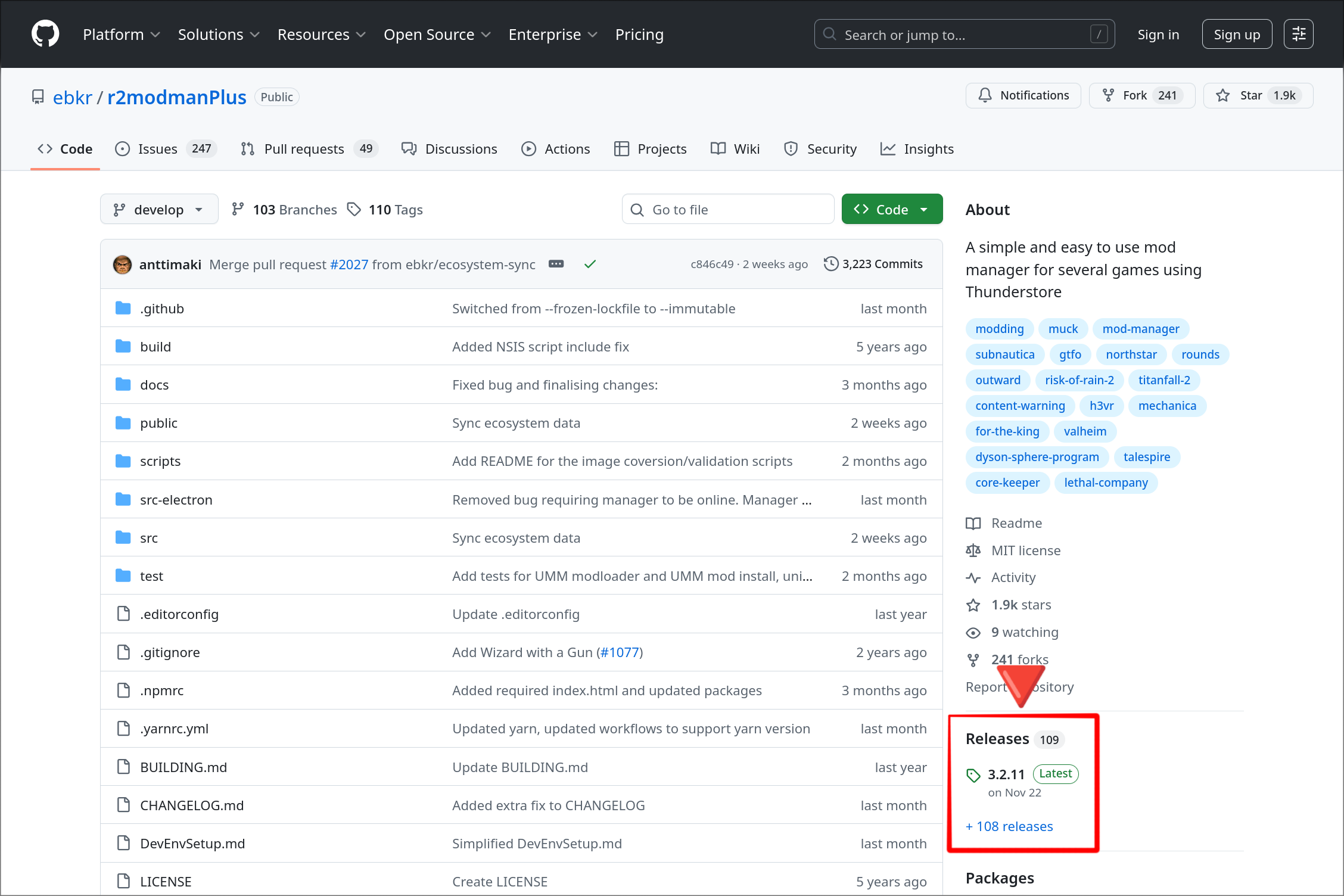Open the CHANGELOG.md file
Image resolution: width=1344 pixels, height=896 pixels.
click(x=192, y=805)
